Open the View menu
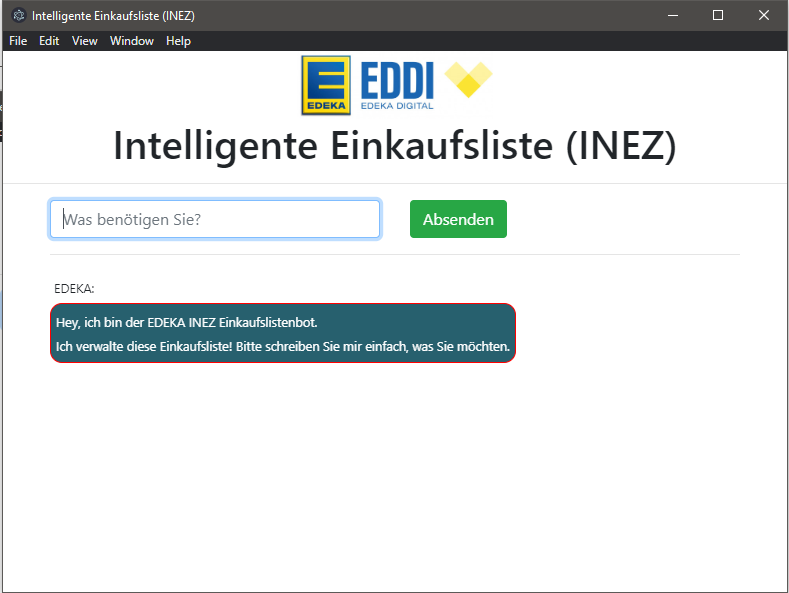The width and height of the screenshot is (789, 593). (85, 41)
